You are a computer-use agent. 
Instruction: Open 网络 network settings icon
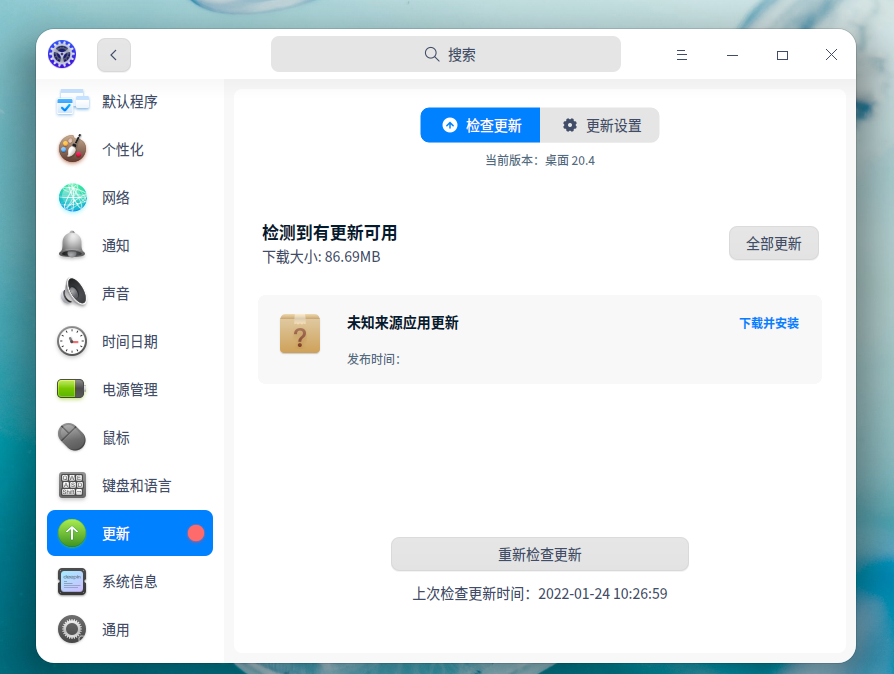(72, 197)
